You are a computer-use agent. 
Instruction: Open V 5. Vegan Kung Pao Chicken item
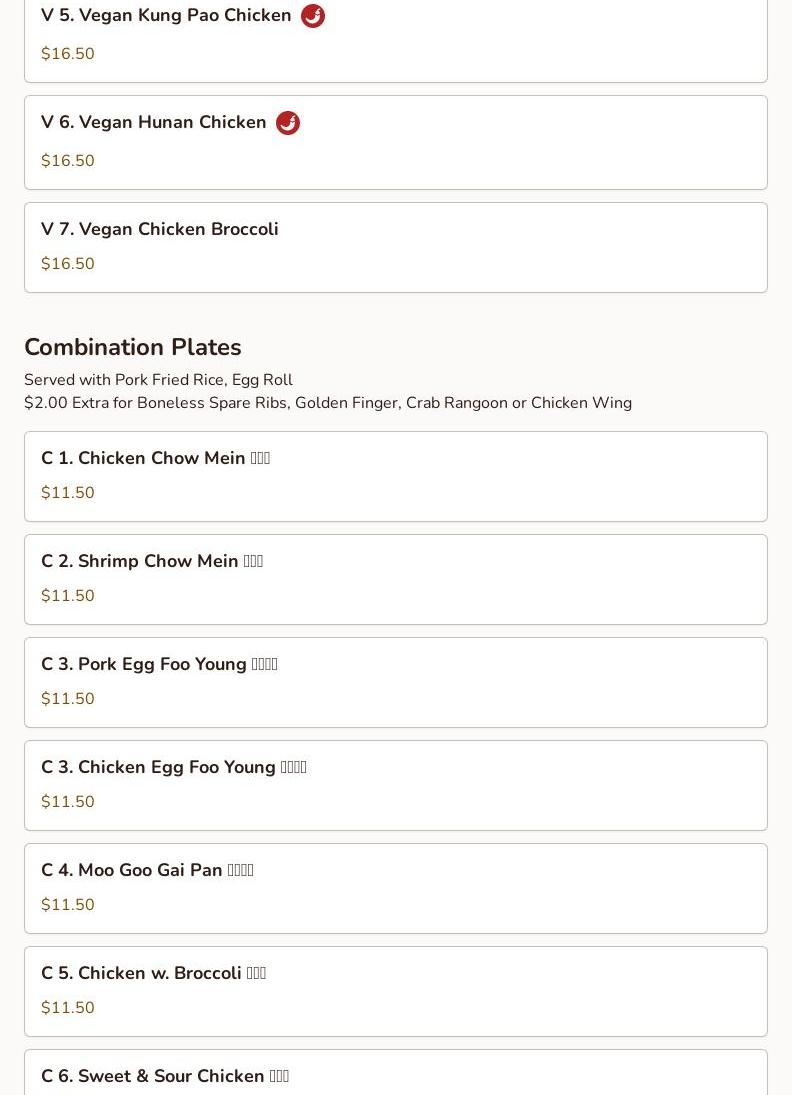click(166, 16)
